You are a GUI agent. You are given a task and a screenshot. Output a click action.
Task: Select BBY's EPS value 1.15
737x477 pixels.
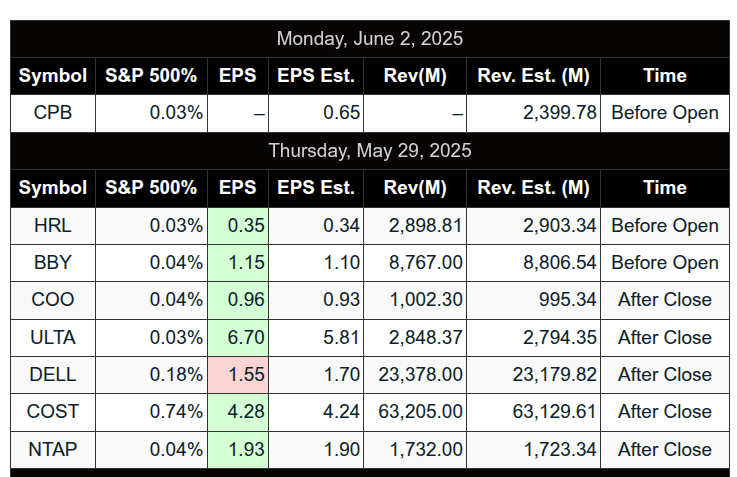tap(238, 263)
